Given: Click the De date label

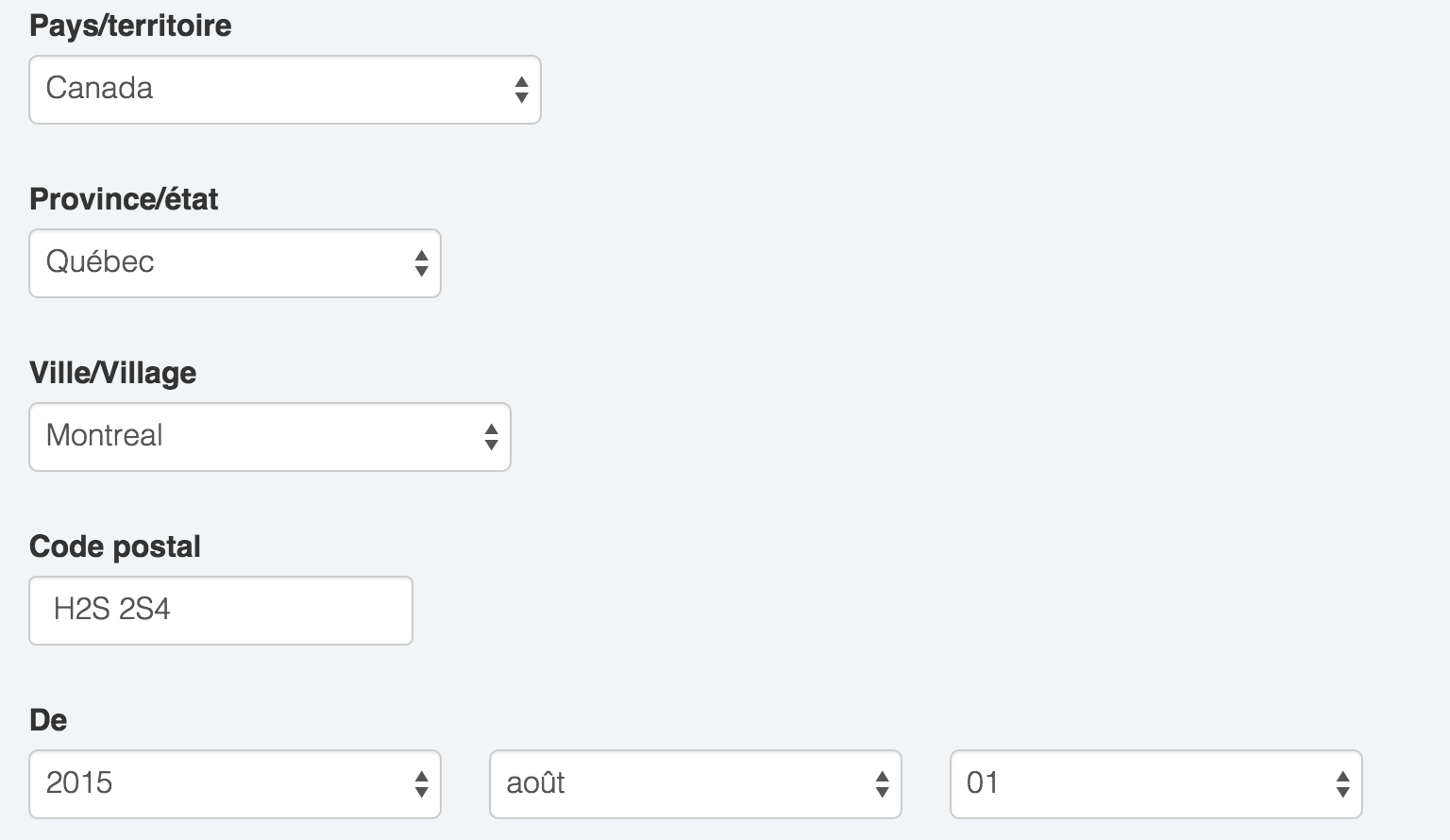Looking at the screenshot, I should 48,720.
